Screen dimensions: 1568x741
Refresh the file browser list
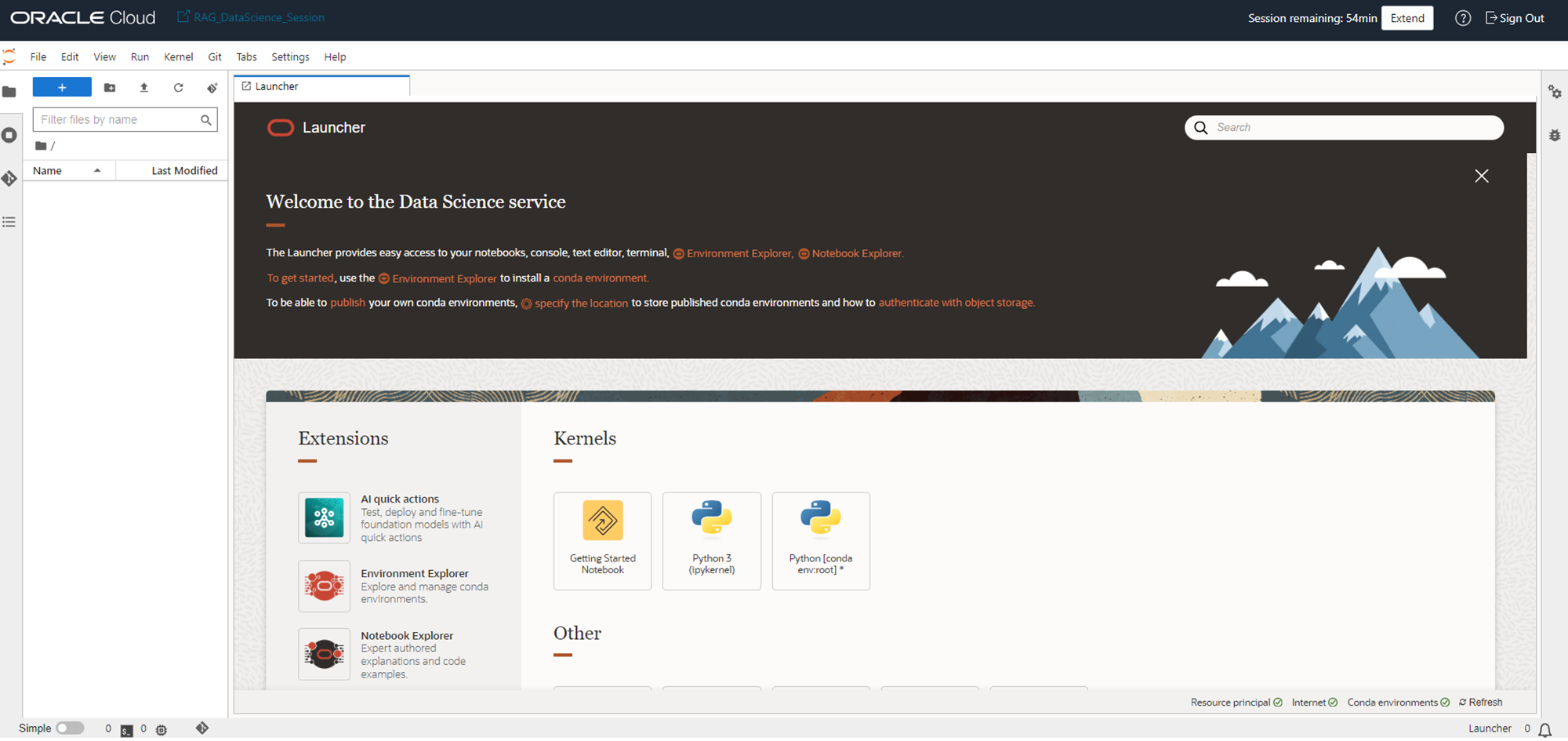pyautogui.click(x=179, y=88)
